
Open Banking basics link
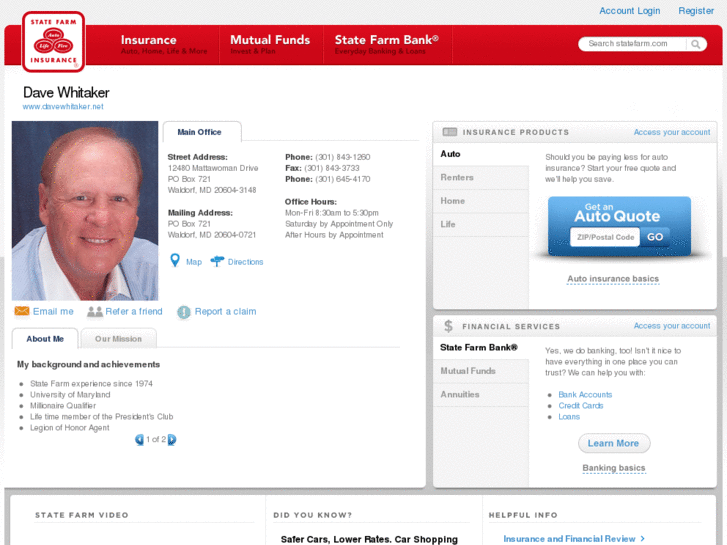(613, 468)
